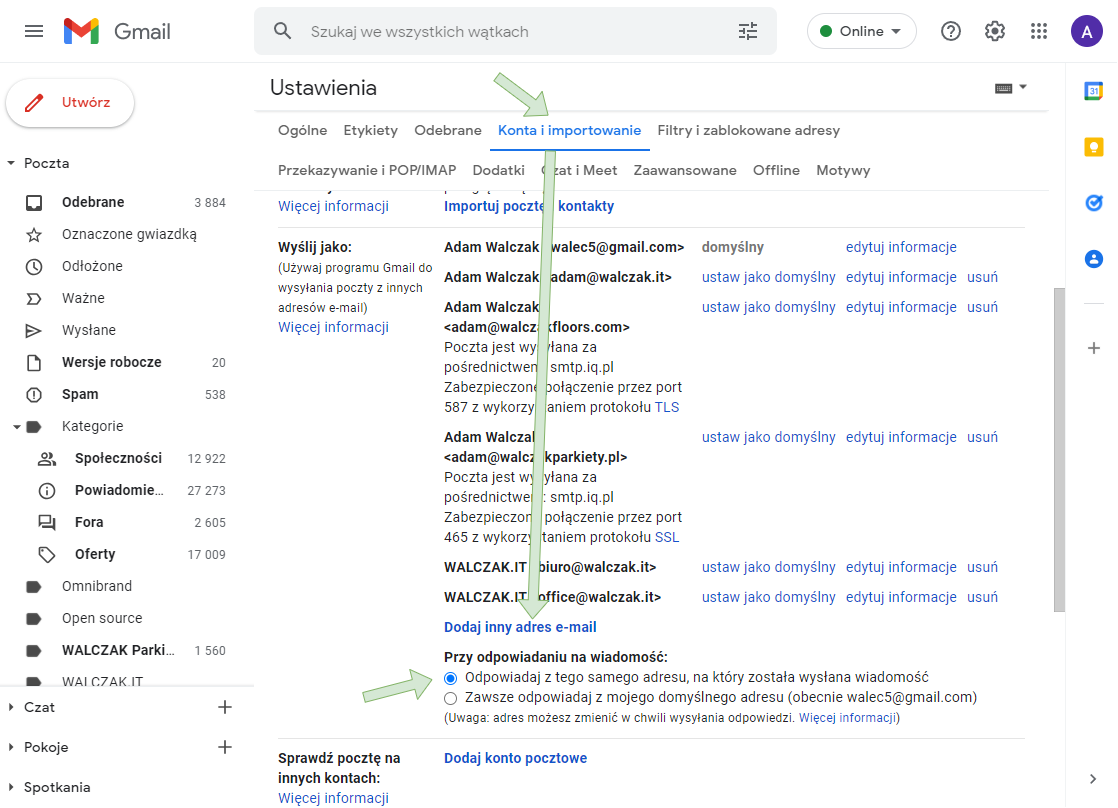Click Dodaj konto pocztowe link
1118x808 pixels.
tap(516, 759)
